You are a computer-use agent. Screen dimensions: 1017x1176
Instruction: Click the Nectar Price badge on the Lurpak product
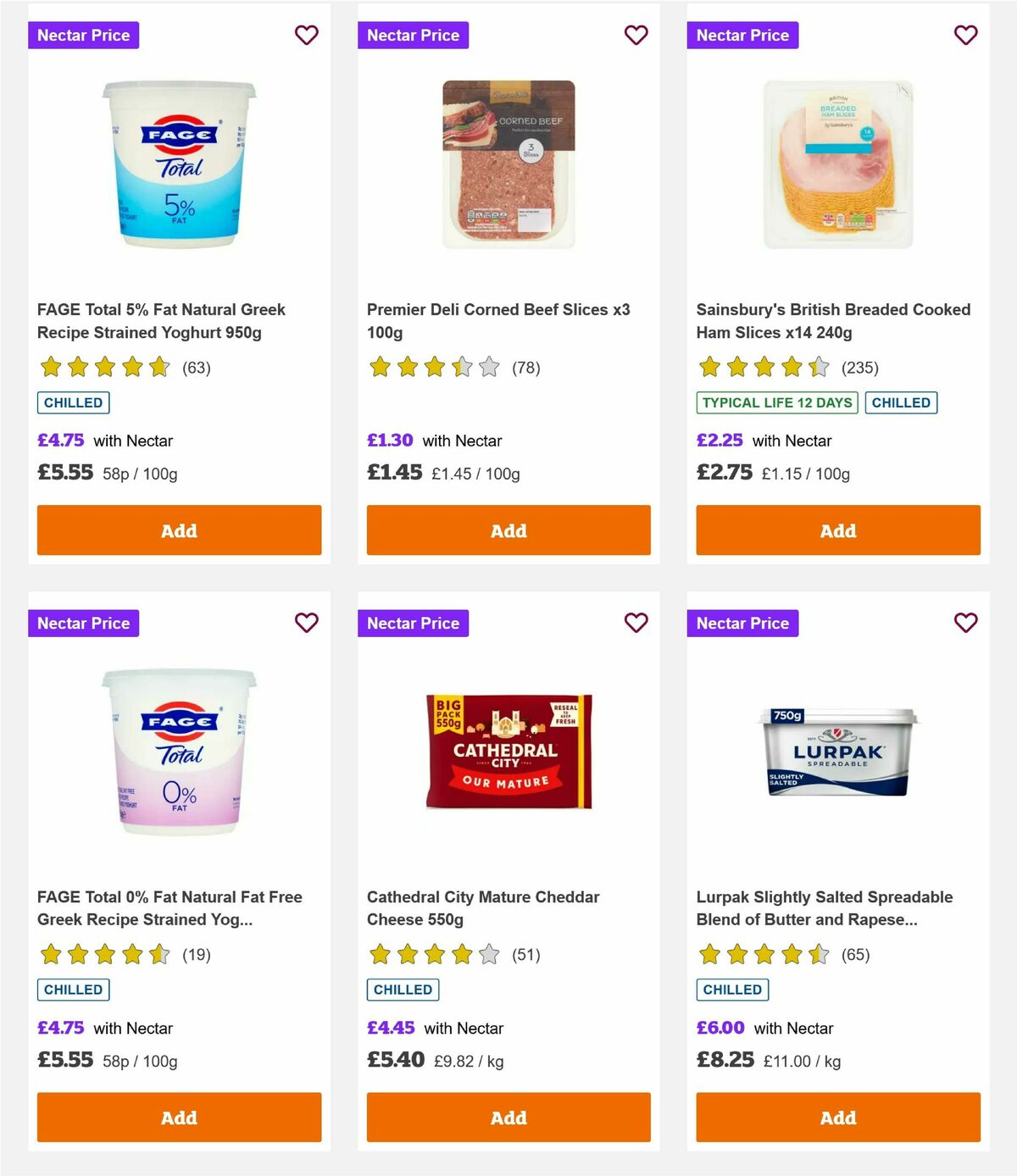click(742, 623)
